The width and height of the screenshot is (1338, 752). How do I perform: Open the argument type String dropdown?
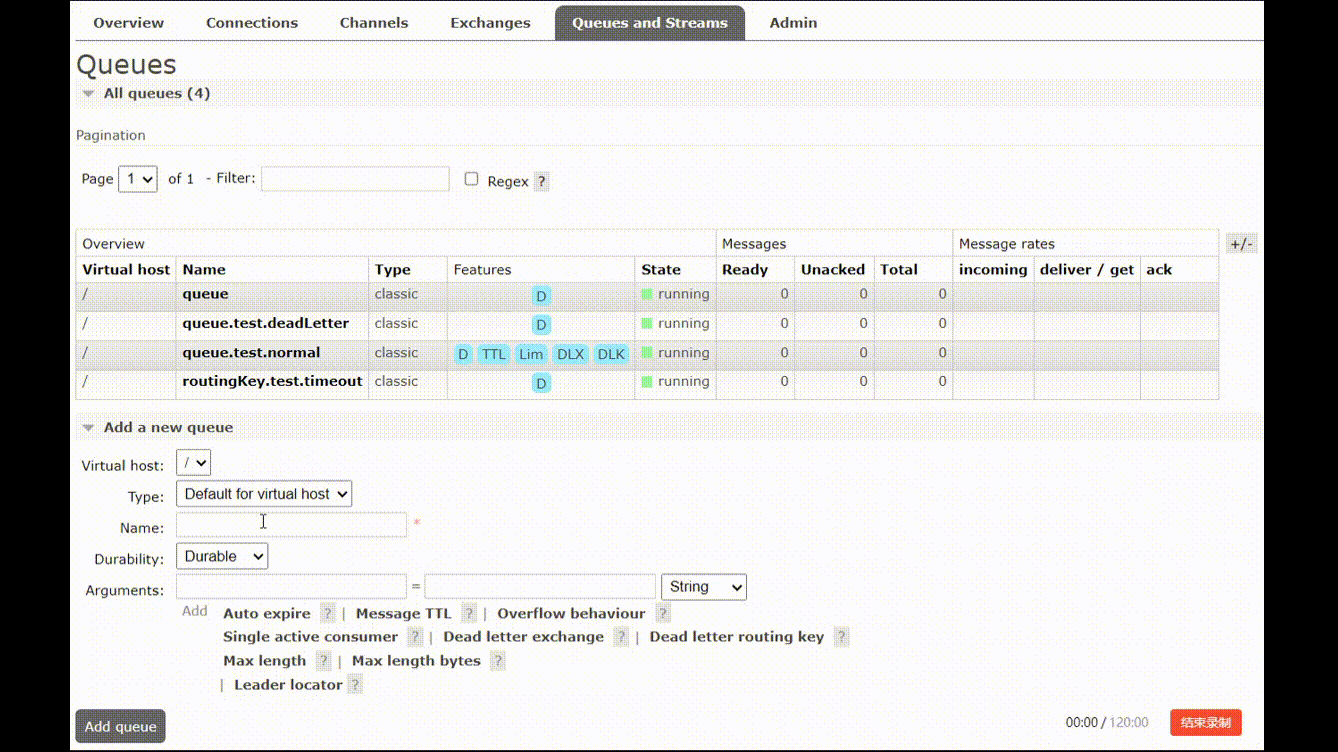point(704,587)
